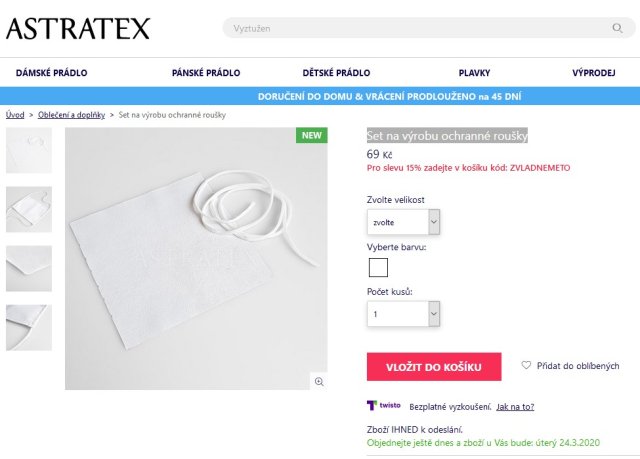The width and height of the screenshot is (640, 459).
Task: Go to Úvod breadcrumb link
Action: (15, 116)
